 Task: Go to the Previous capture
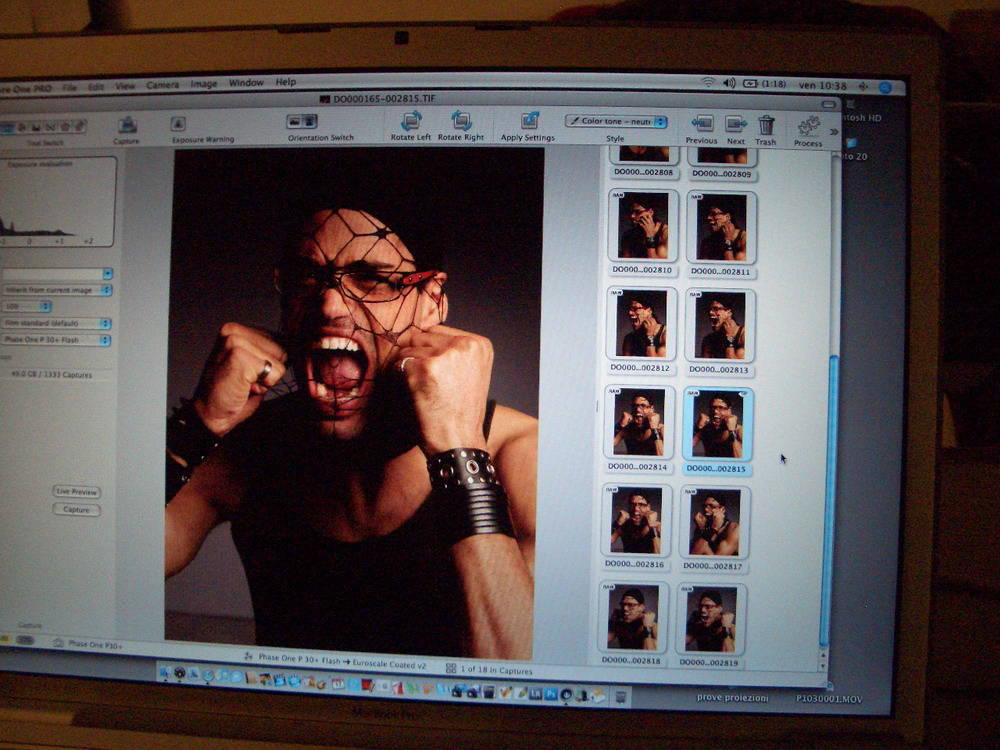[x=702, y=123]
